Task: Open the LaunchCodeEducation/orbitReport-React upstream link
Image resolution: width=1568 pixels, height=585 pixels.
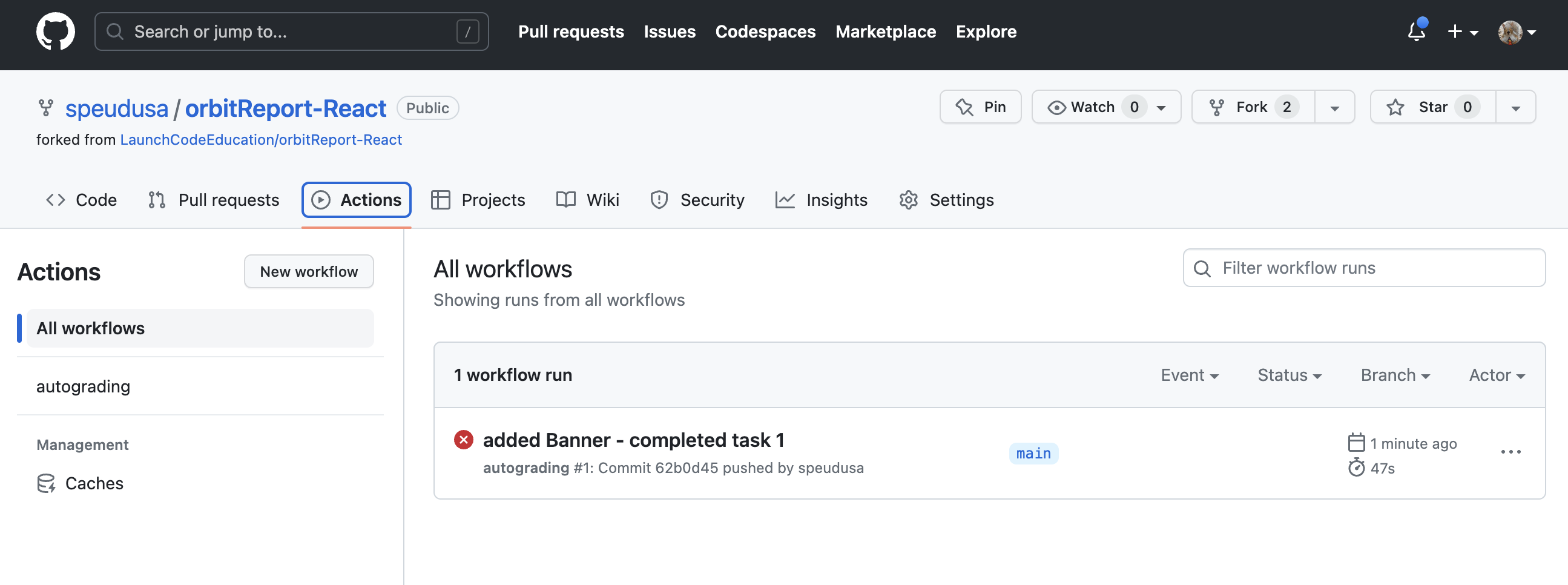Action: [260, 139]
